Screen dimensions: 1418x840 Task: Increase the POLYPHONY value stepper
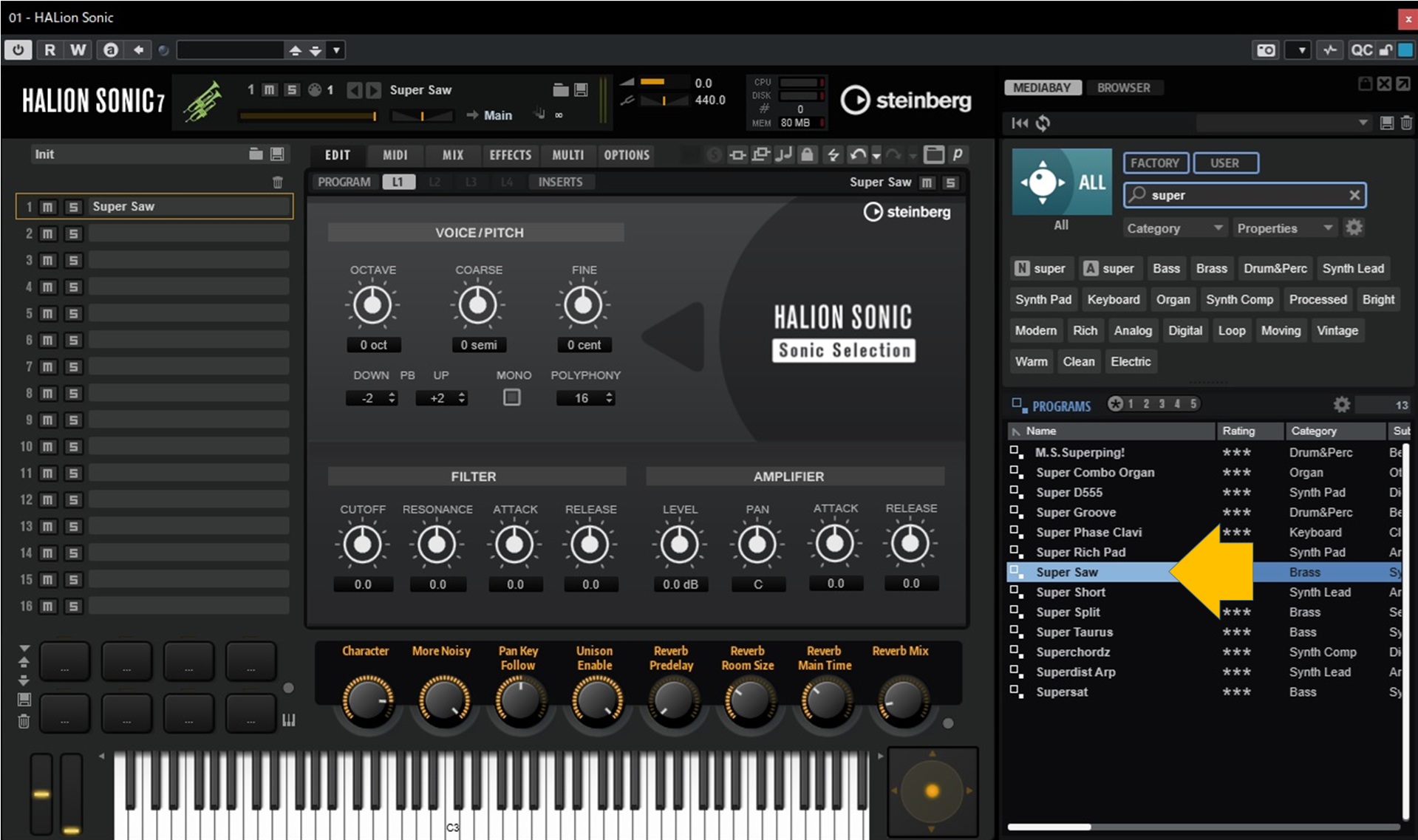coord(610,394)
